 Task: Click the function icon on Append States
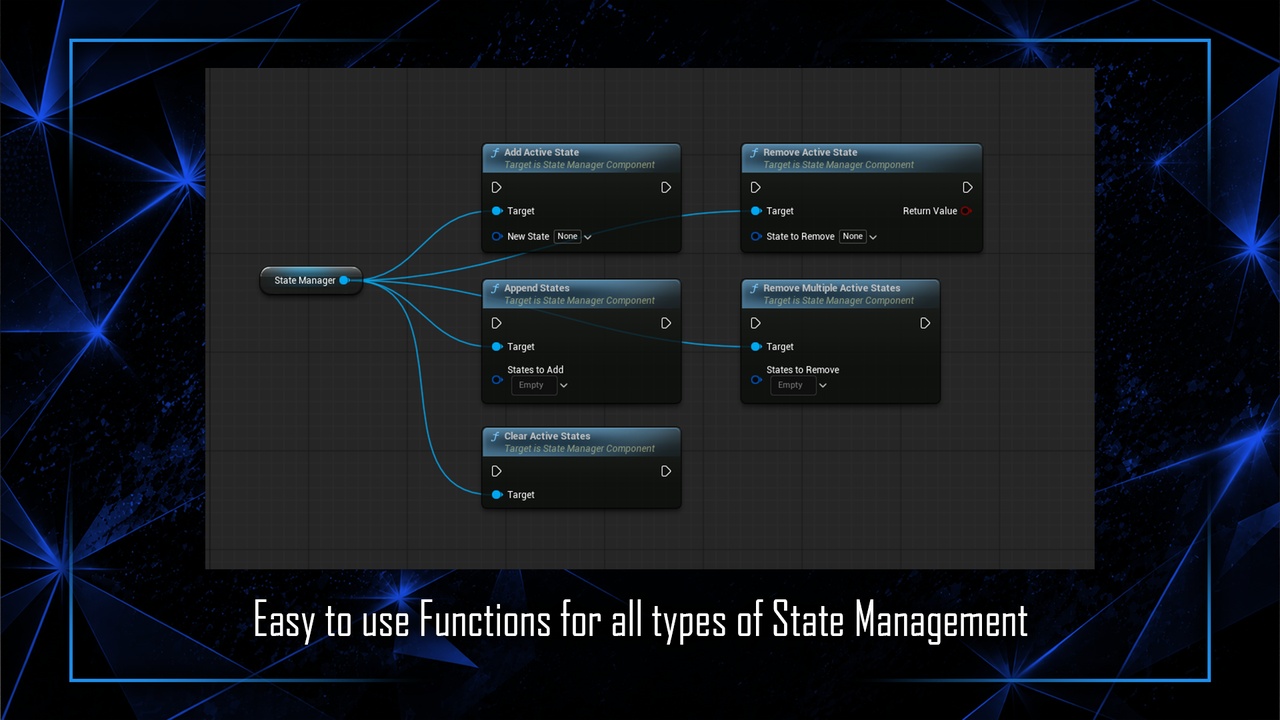(x=495, y=289)
